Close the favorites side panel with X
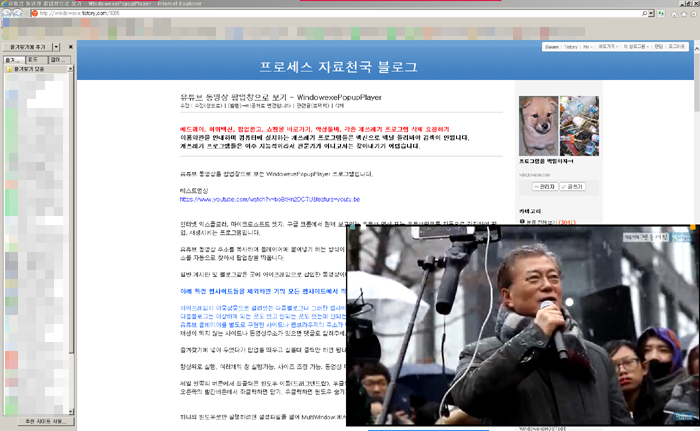Screen dimensions: 700x431 [x=71, y=47]
